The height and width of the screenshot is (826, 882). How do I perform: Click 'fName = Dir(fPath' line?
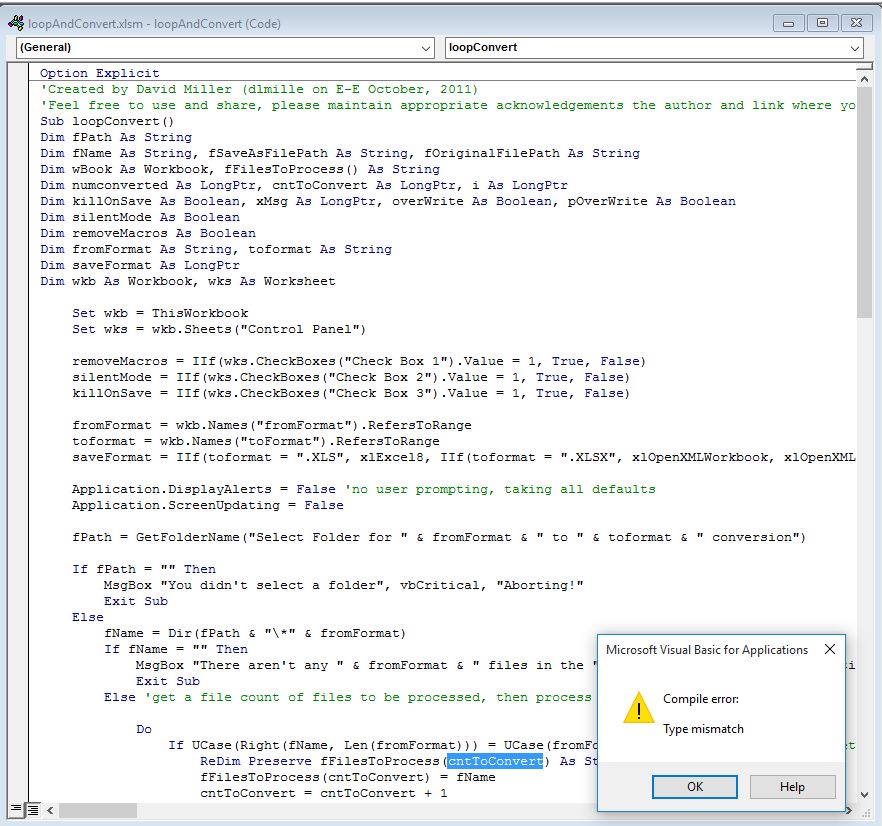[255, 633]
